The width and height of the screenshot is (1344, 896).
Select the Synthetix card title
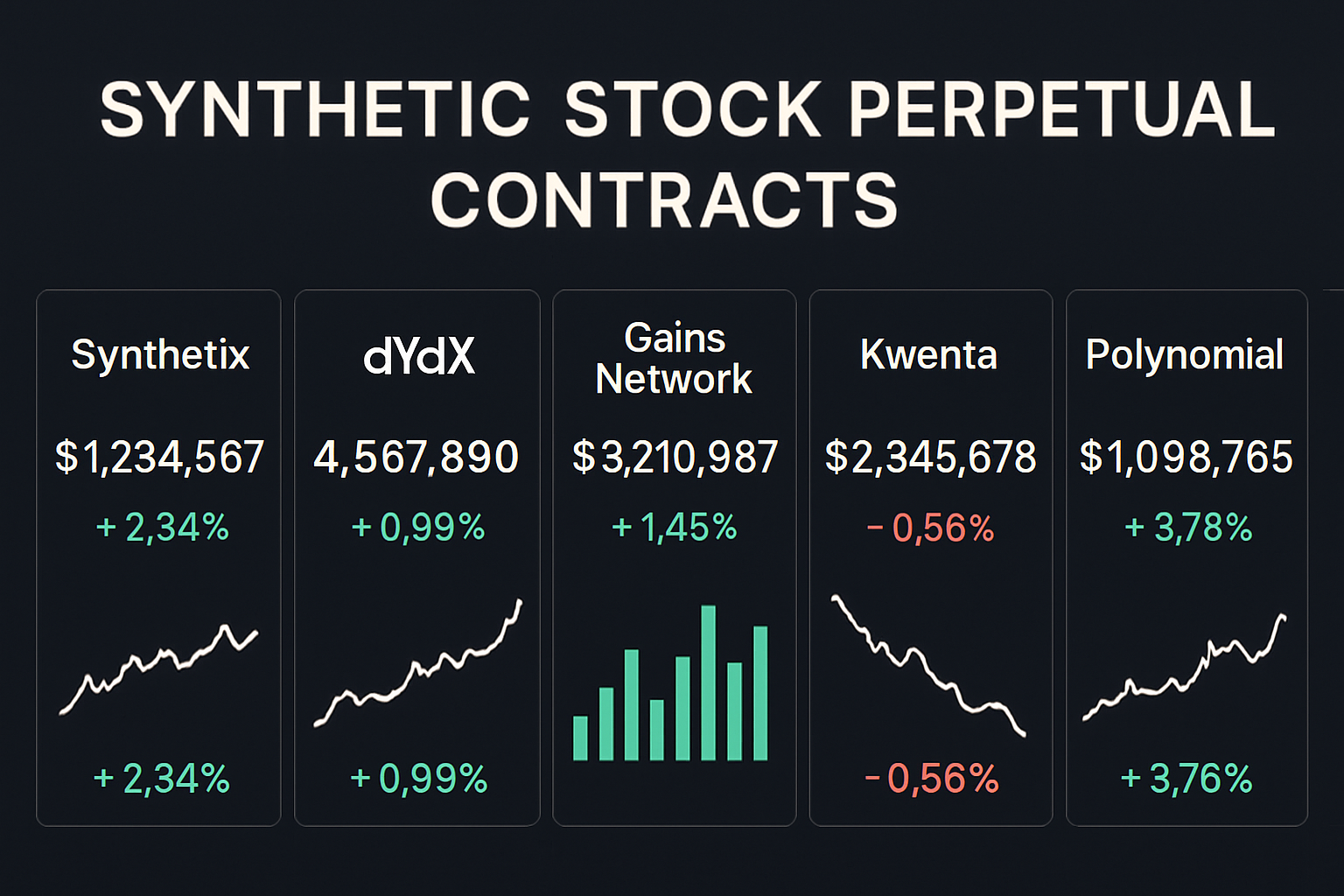coord(160,355)
